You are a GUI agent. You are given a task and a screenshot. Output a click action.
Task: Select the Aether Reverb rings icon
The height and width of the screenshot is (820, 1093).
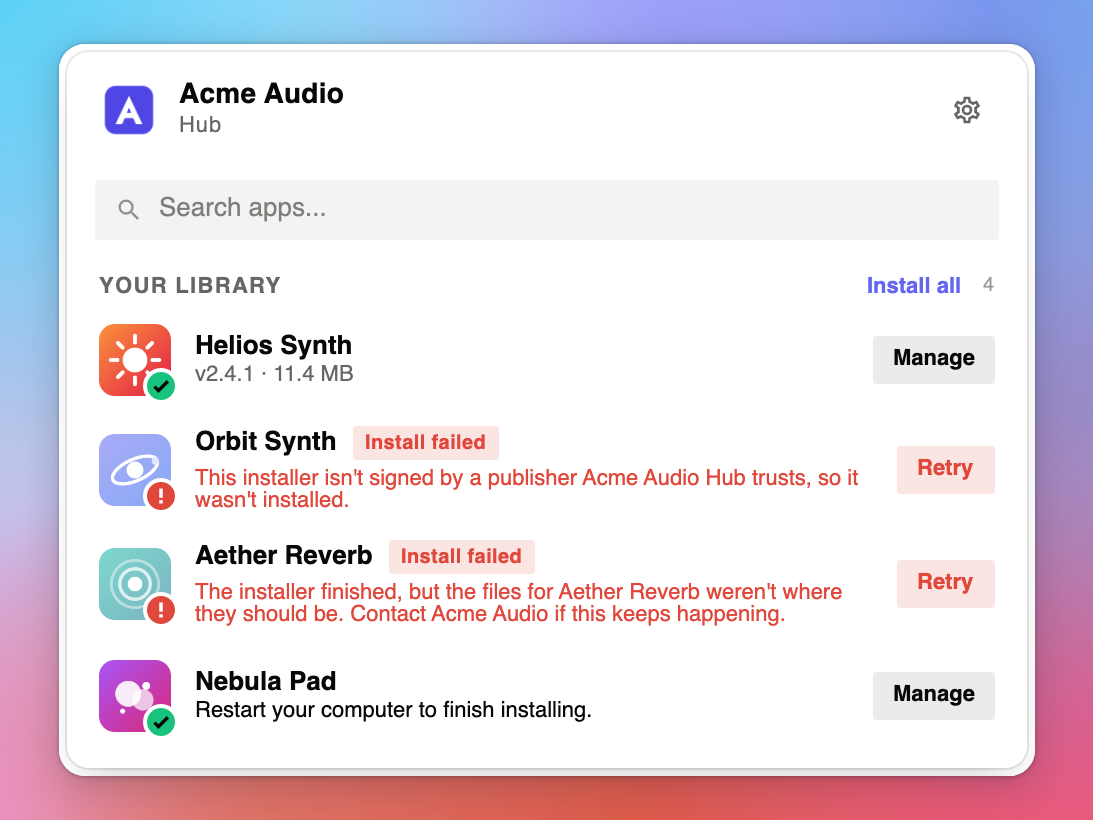click(135, 584)
